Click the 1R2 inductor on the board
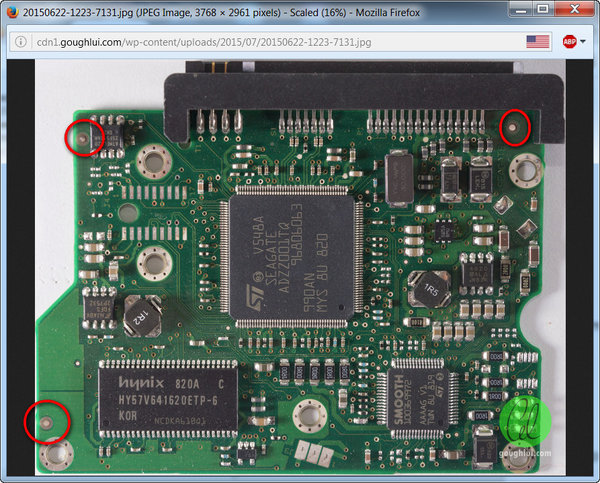The width and height of the screenshot is (600, 483). point(142,316)
